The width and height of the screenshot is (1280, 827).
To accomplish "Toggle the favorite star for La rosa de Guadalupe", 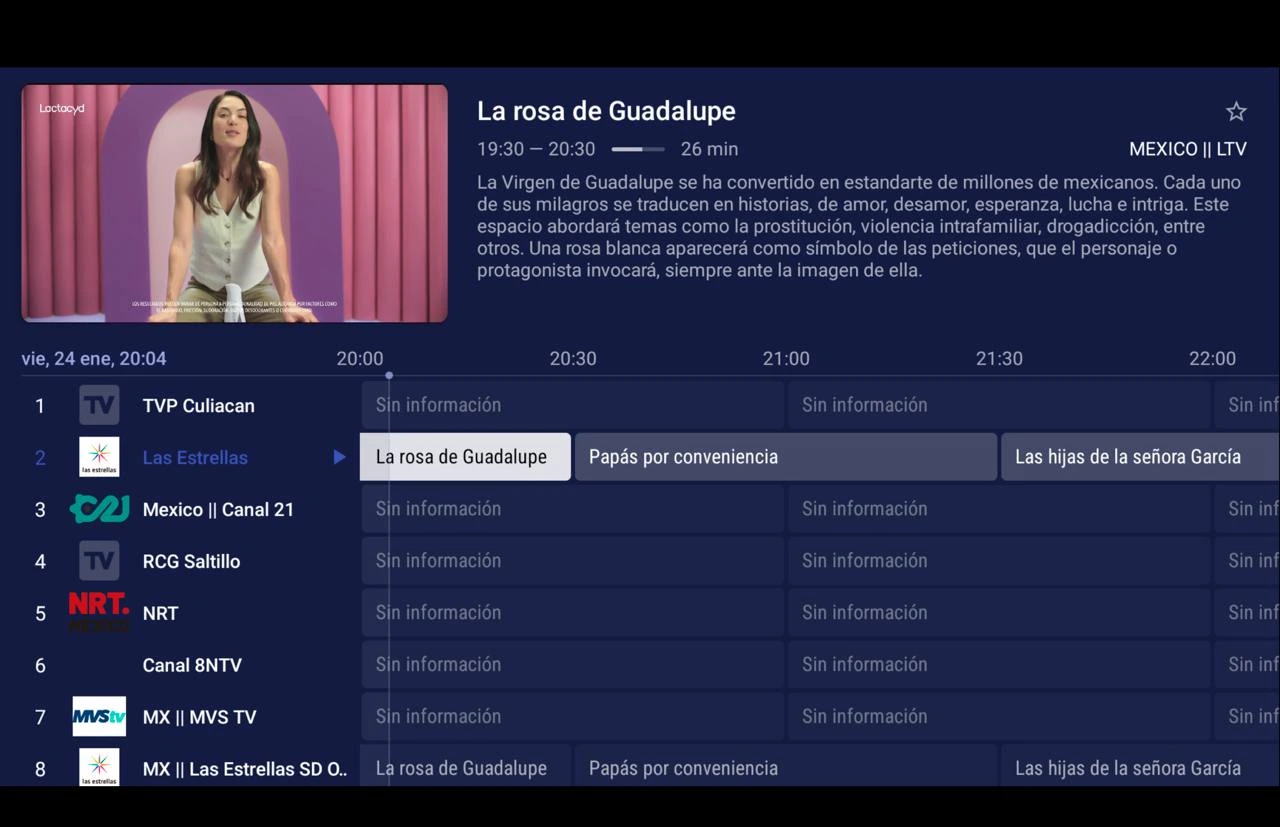I will point(1236,111).
